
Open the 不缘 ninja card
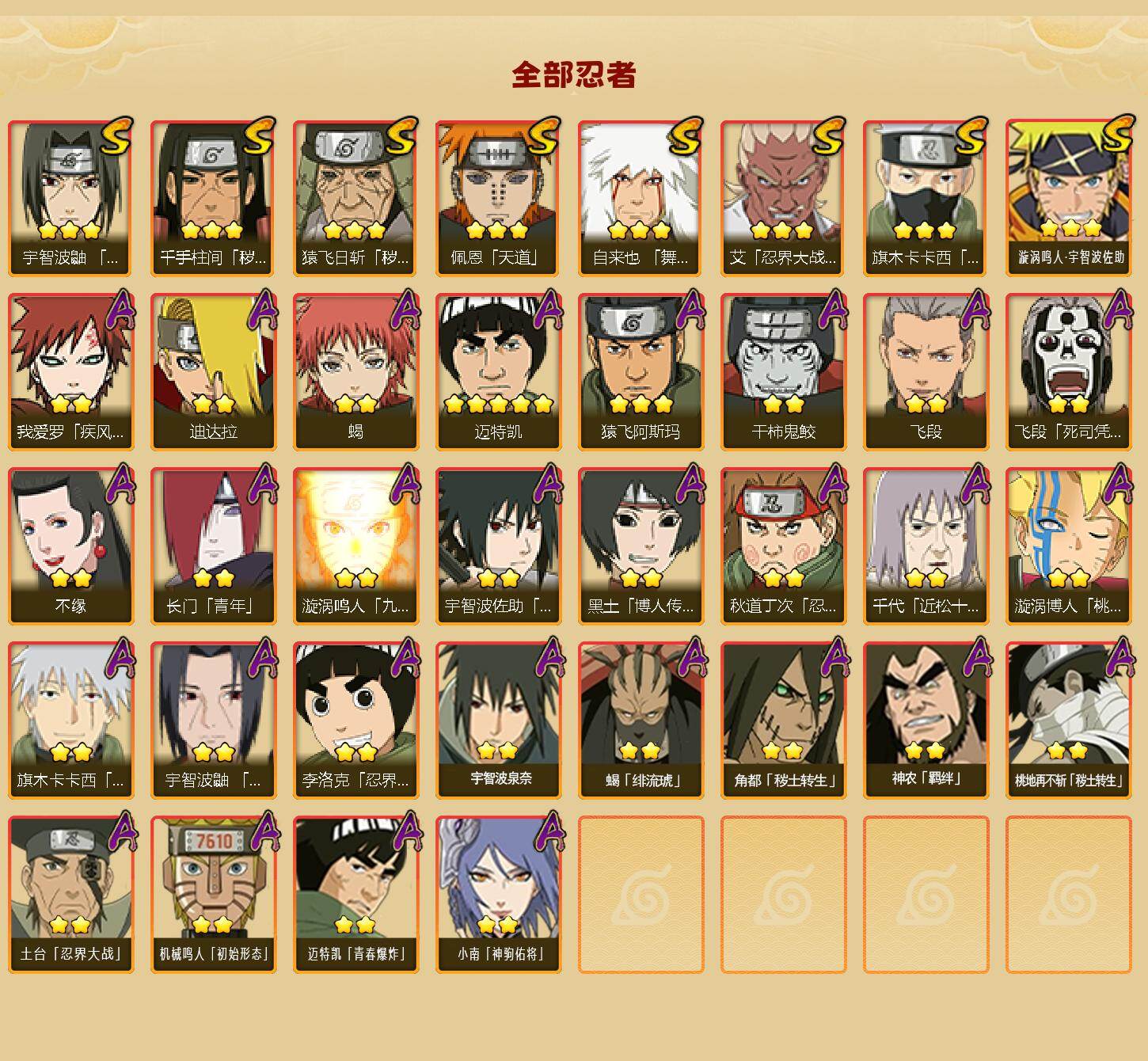tap(70, 546)
